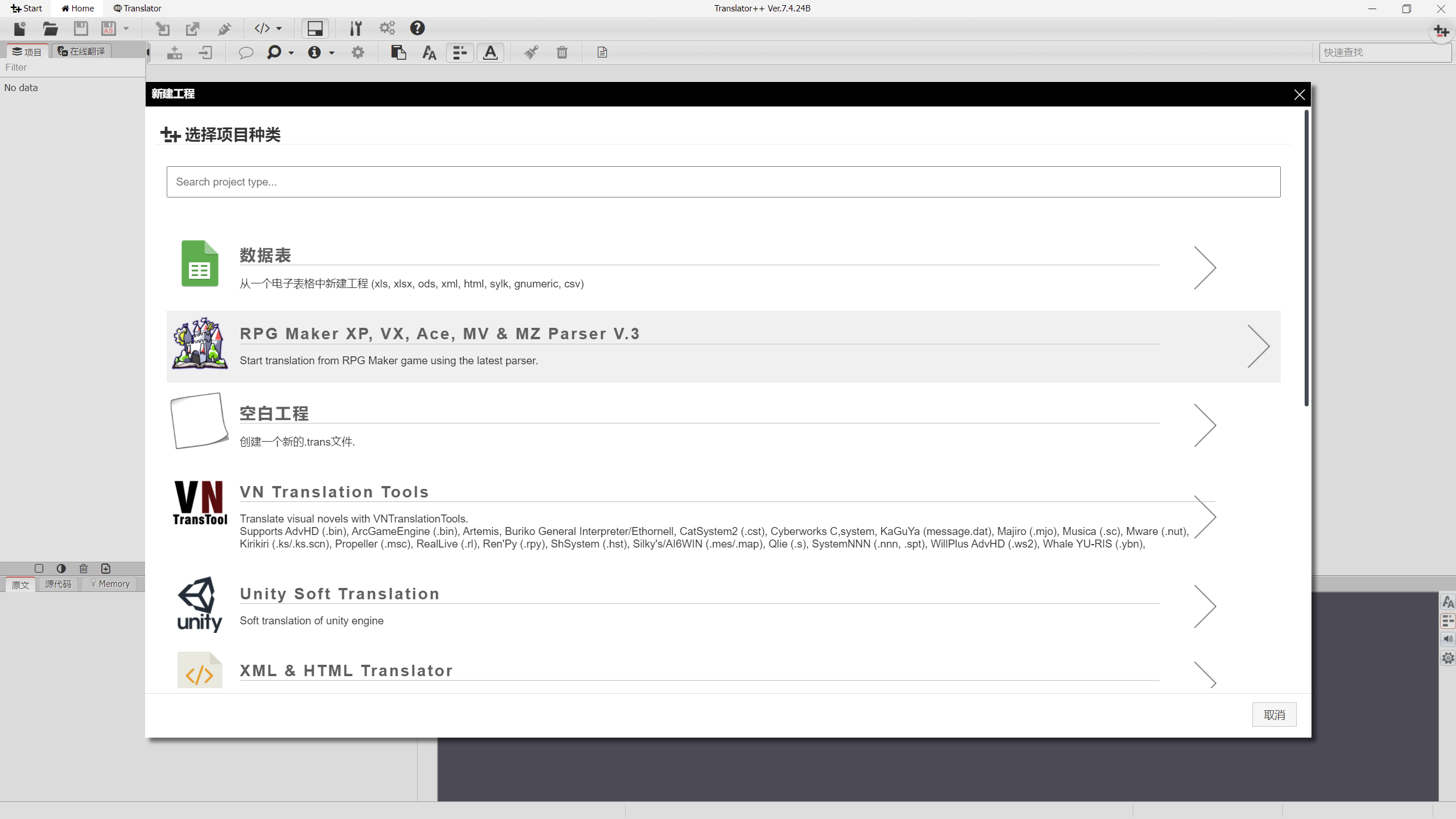Select Unity Soft Translation project type
This screenshot has width=1456, height=819.
tap(723, 606)
